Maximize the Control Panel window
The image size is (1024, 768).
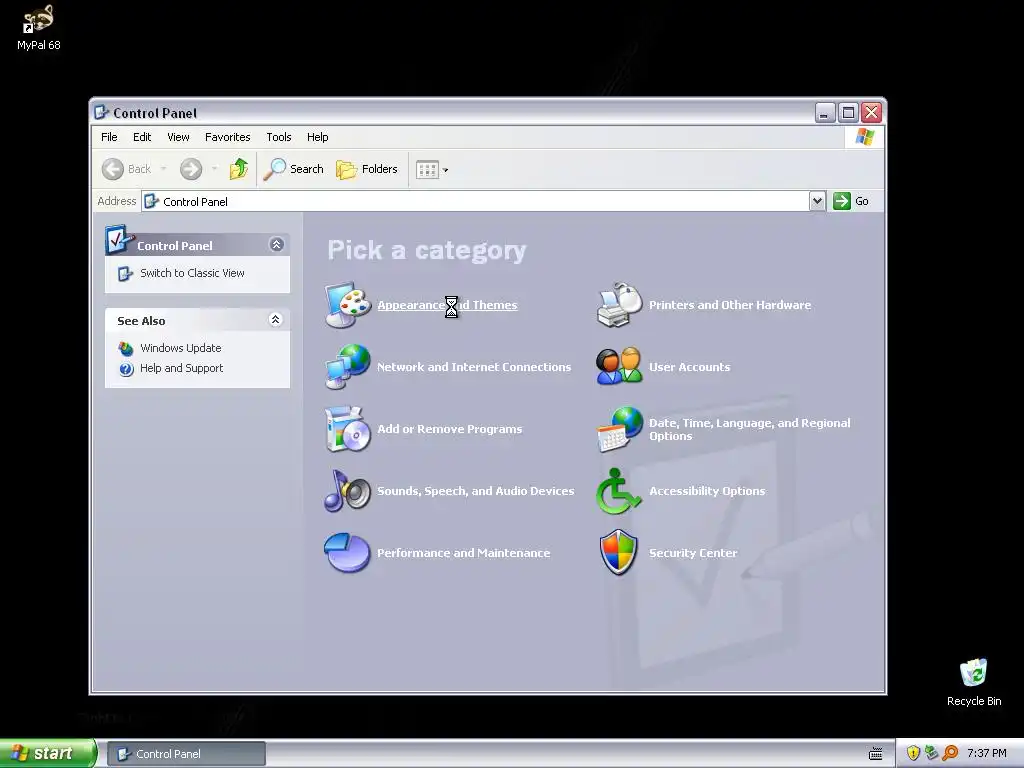pyautogui.click(x=848, y=113)
